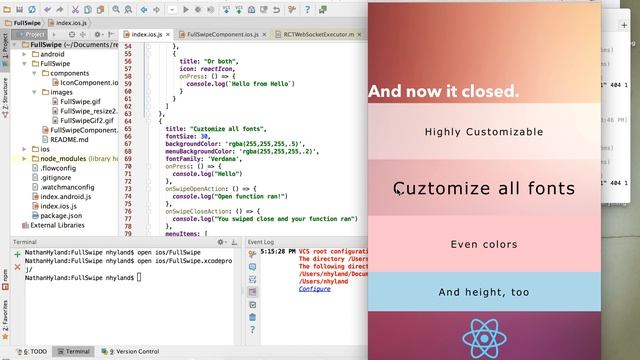
Task: Open the run configuration dropdown
Action: [x=172, y=9]
